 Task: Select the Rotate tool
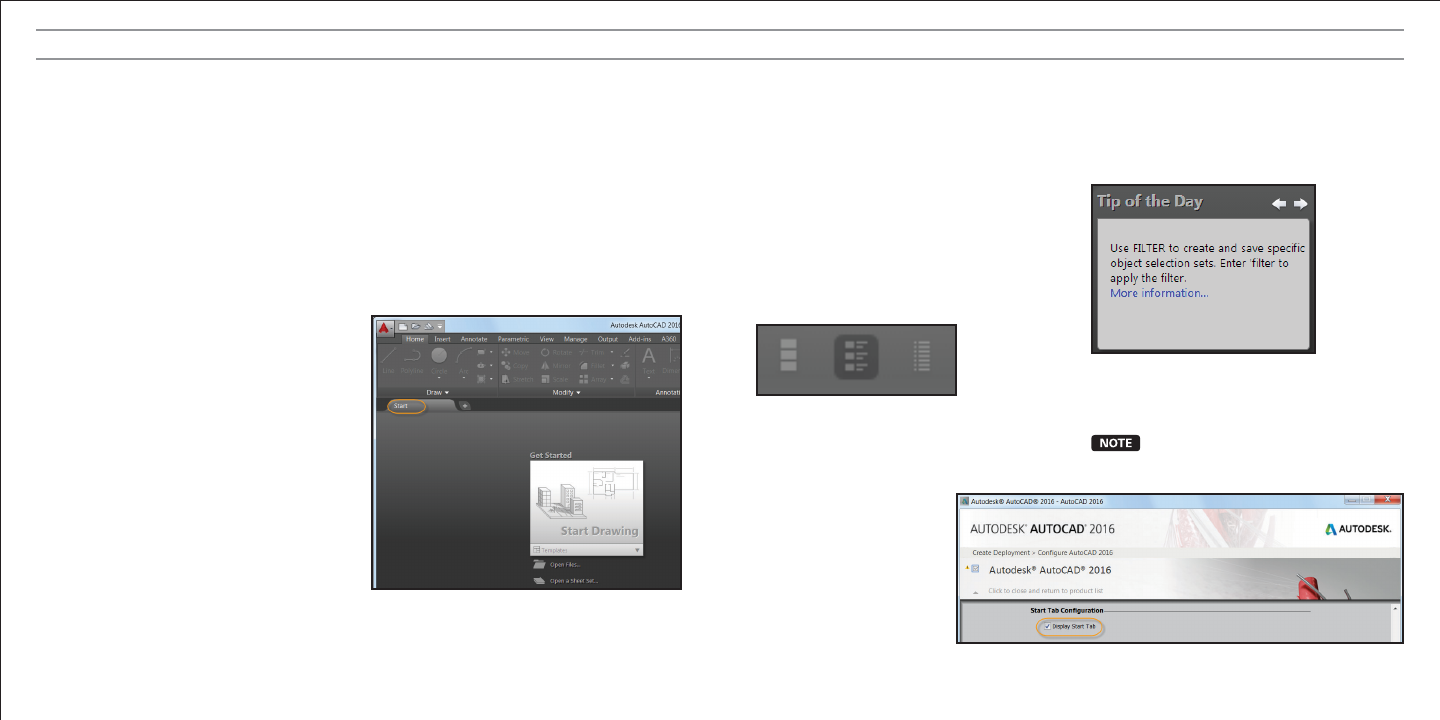(x=556, y=352)
